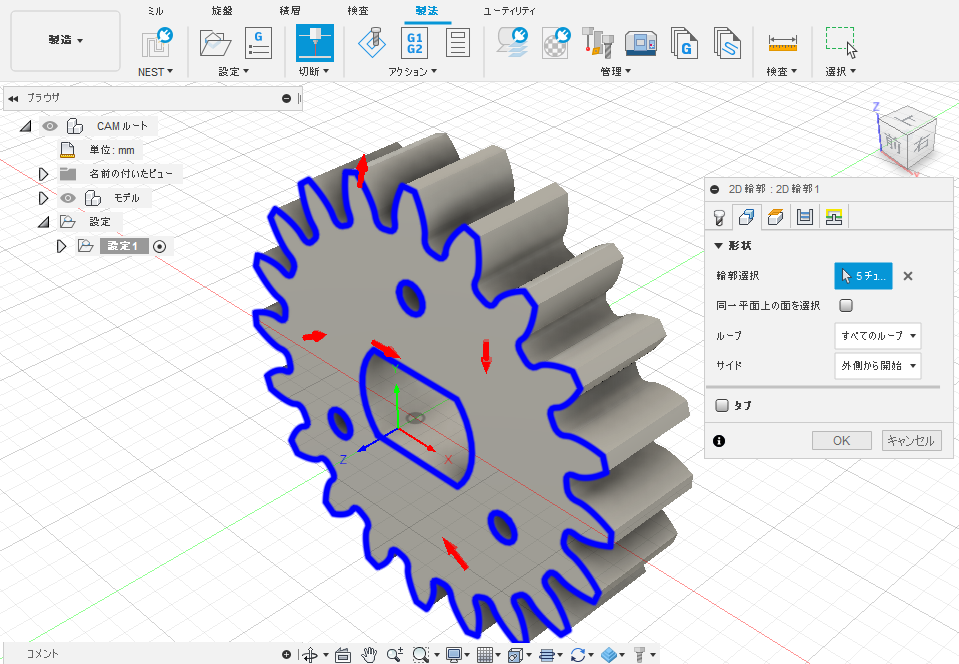
Task: Open the tool tab in 2D輪郭 dialog
Action: point(719,217)
